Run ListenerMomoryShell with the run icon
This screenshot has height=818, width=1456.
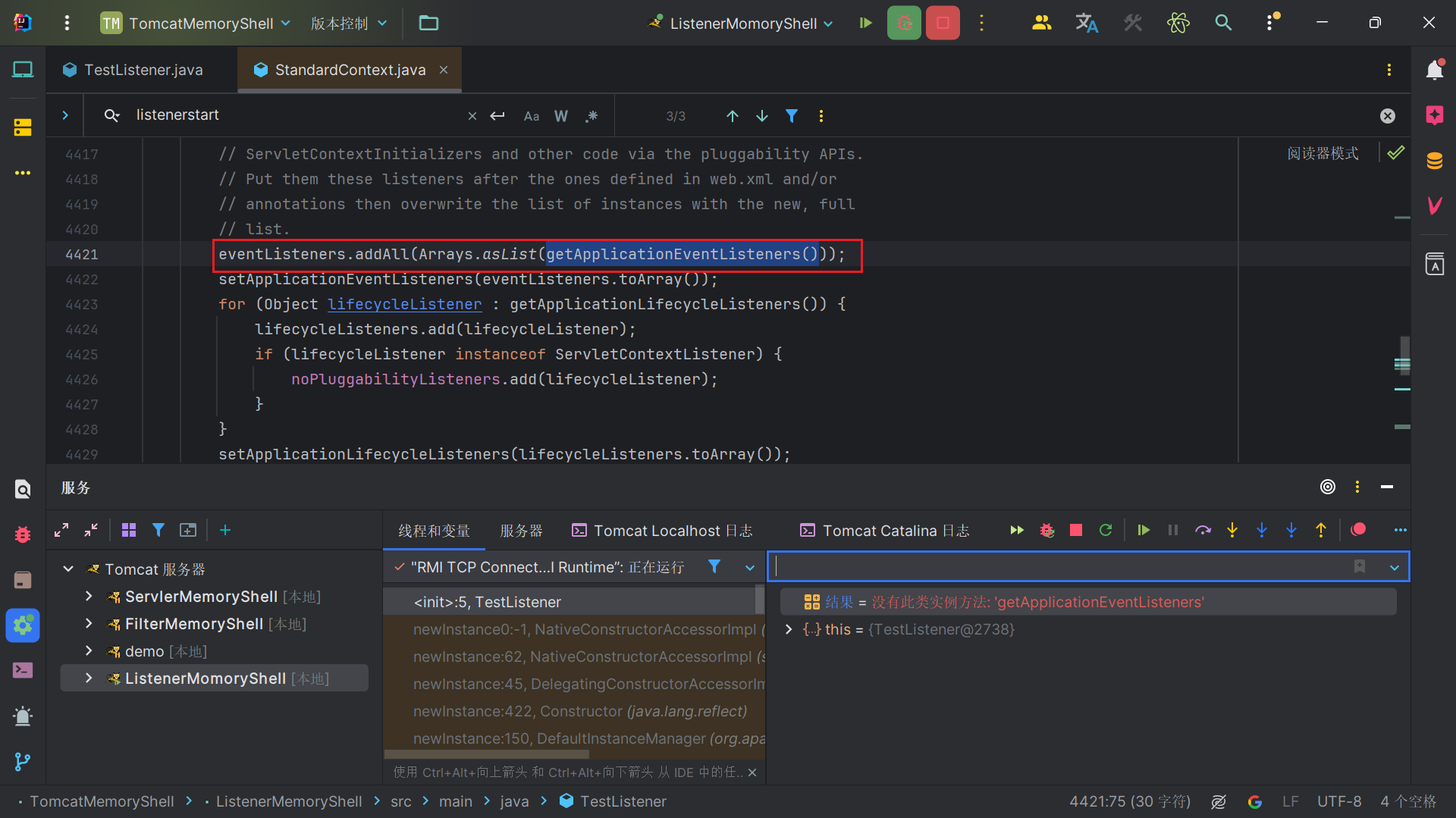click(865, 23)
